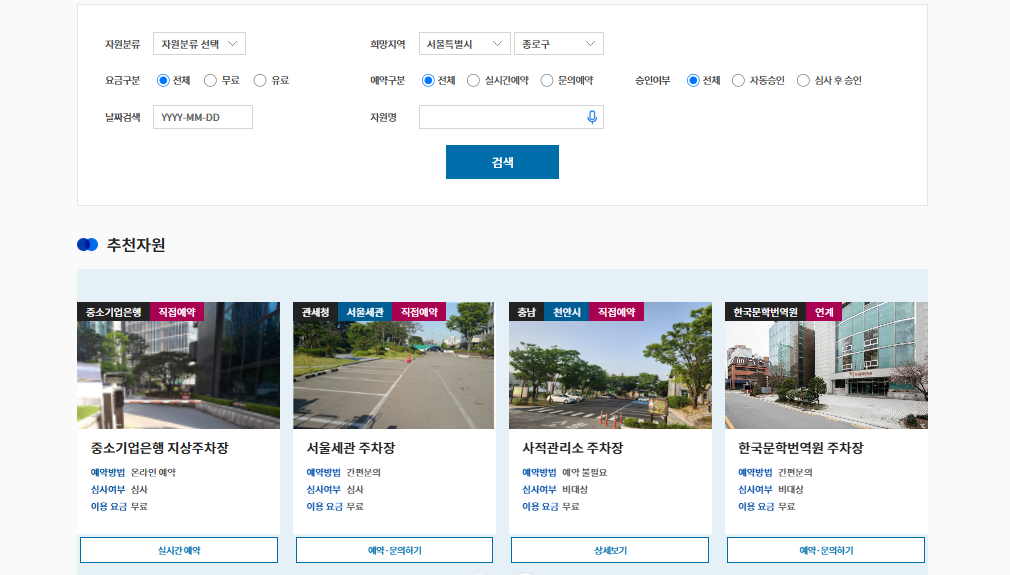Click the 천안시 tag label
The height and width of the screenshot is (575, 1010).
click(x=567, y=312)
